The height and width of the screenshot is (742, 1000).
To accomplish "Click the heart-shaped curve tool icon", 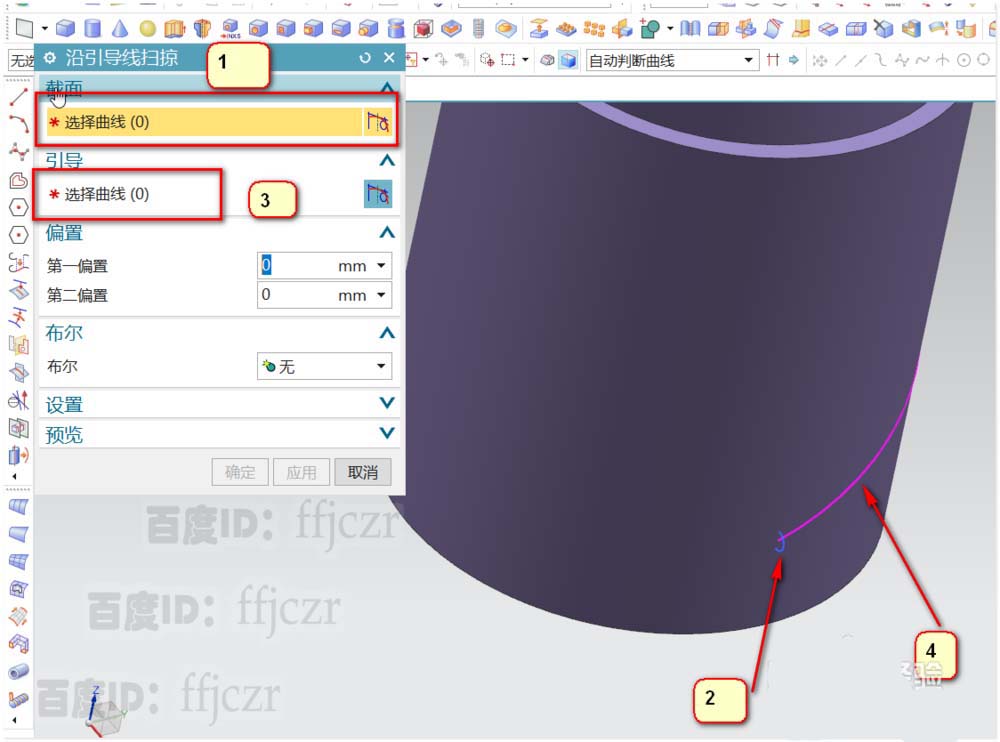I will coord(18,180).
